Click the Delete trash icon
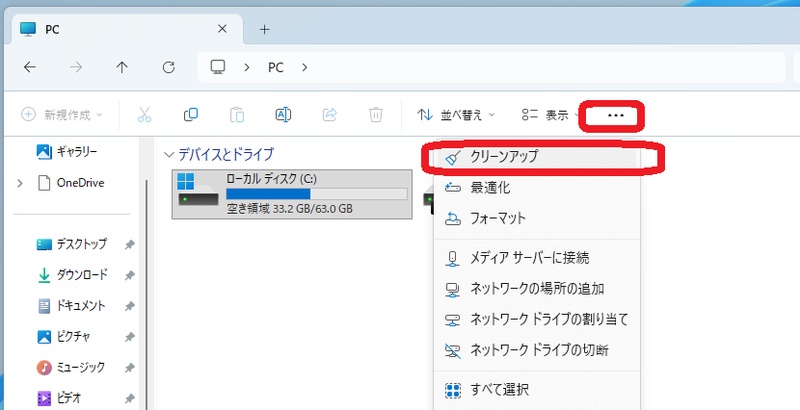This screenshot has height=410, width=800. 376,115
